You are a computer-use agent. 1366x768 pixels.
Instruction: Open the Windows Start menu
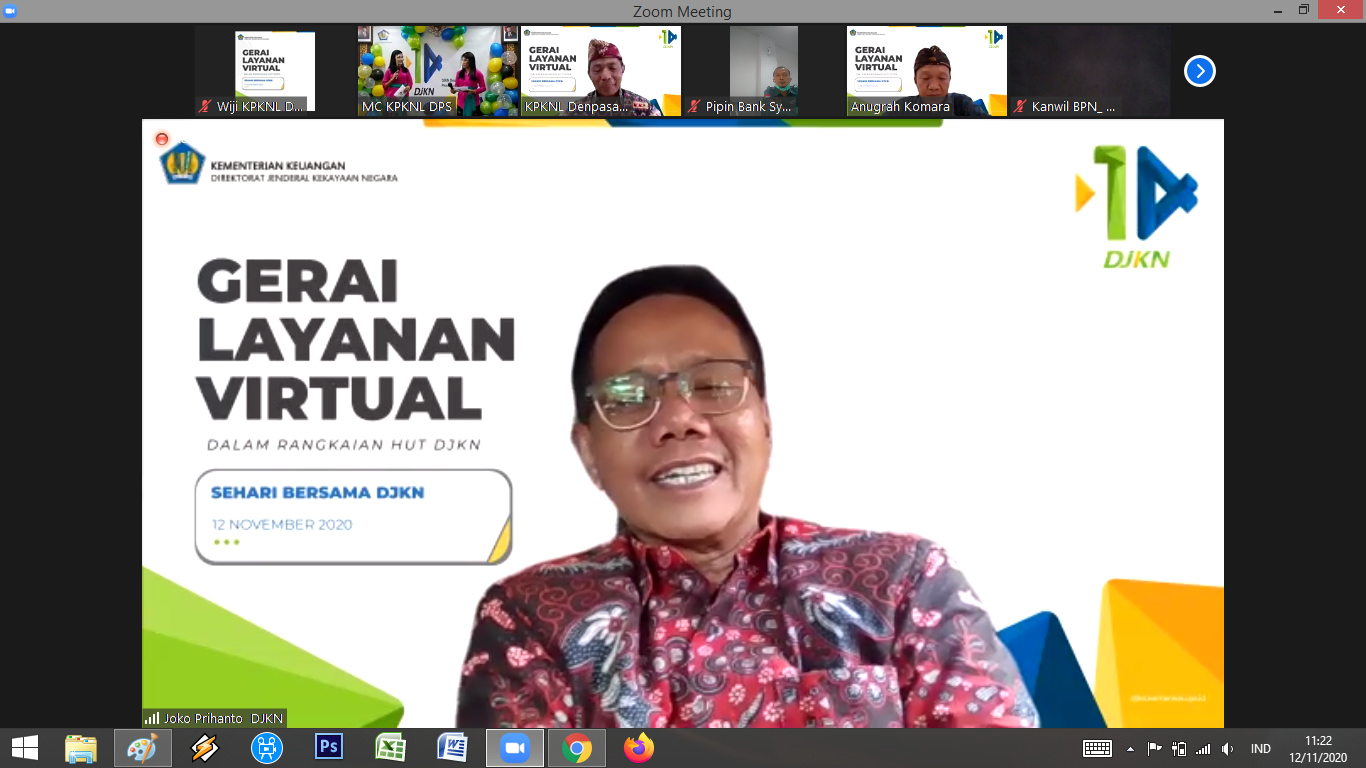25,748
